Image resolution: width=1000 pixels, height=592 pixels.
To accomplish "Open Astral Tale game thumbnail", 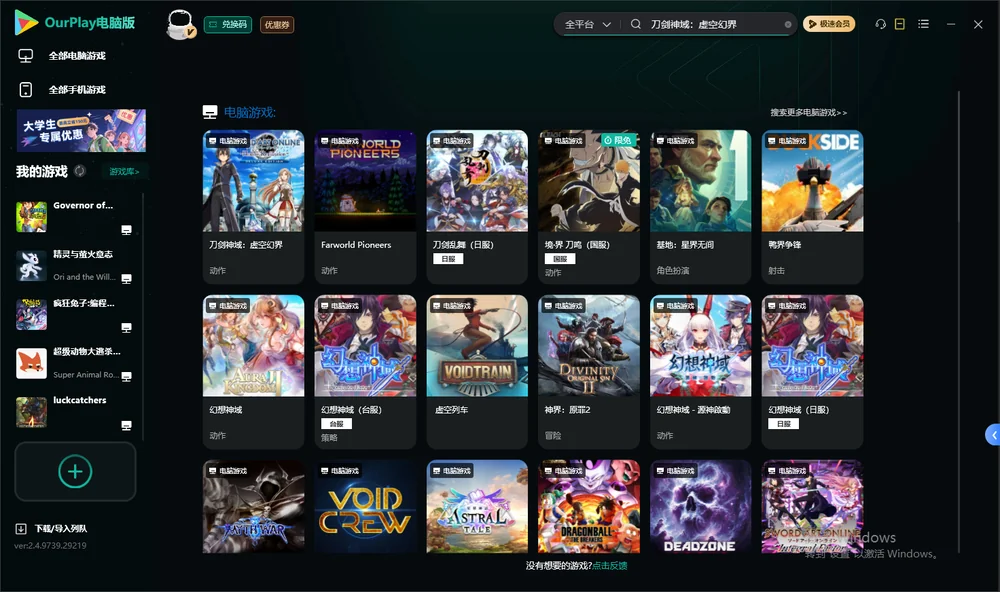I will (x=477, y=507).
